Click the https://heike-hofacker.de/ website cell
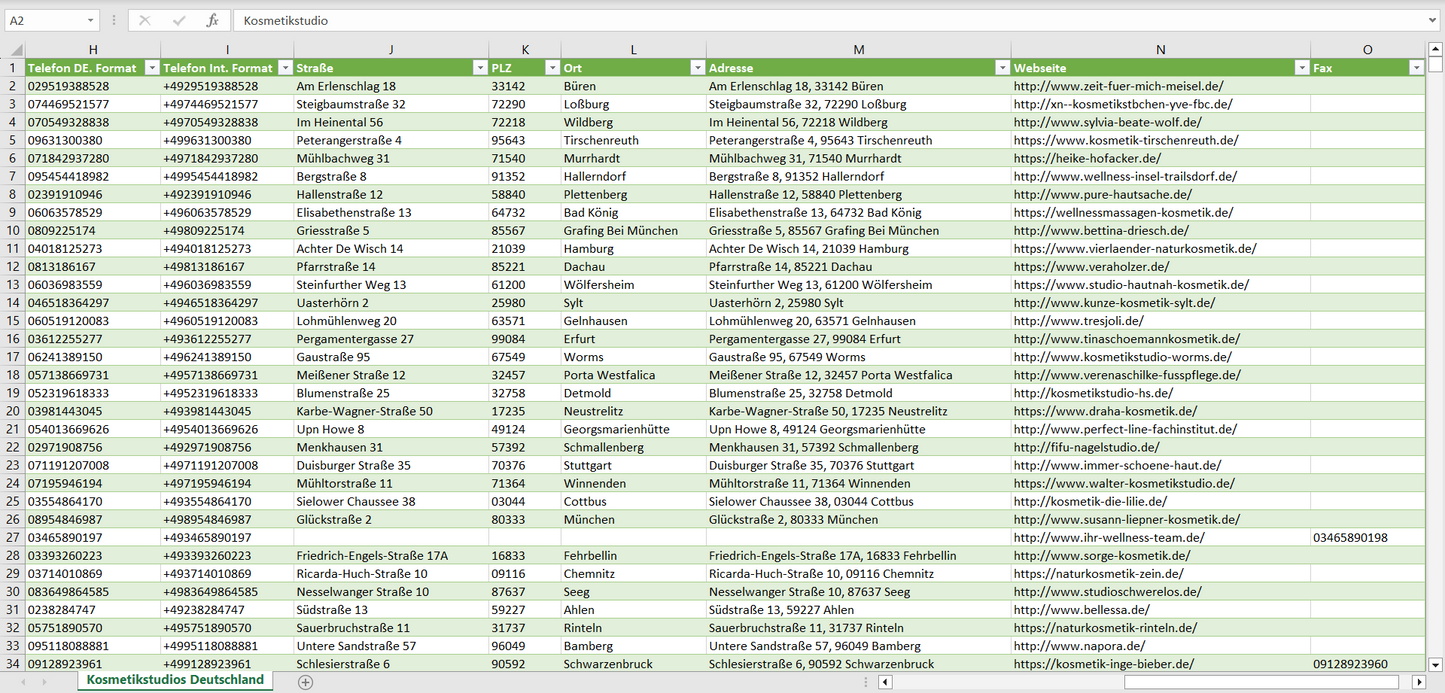Viewport: 1445px width, 693px height. point(1087,158)
